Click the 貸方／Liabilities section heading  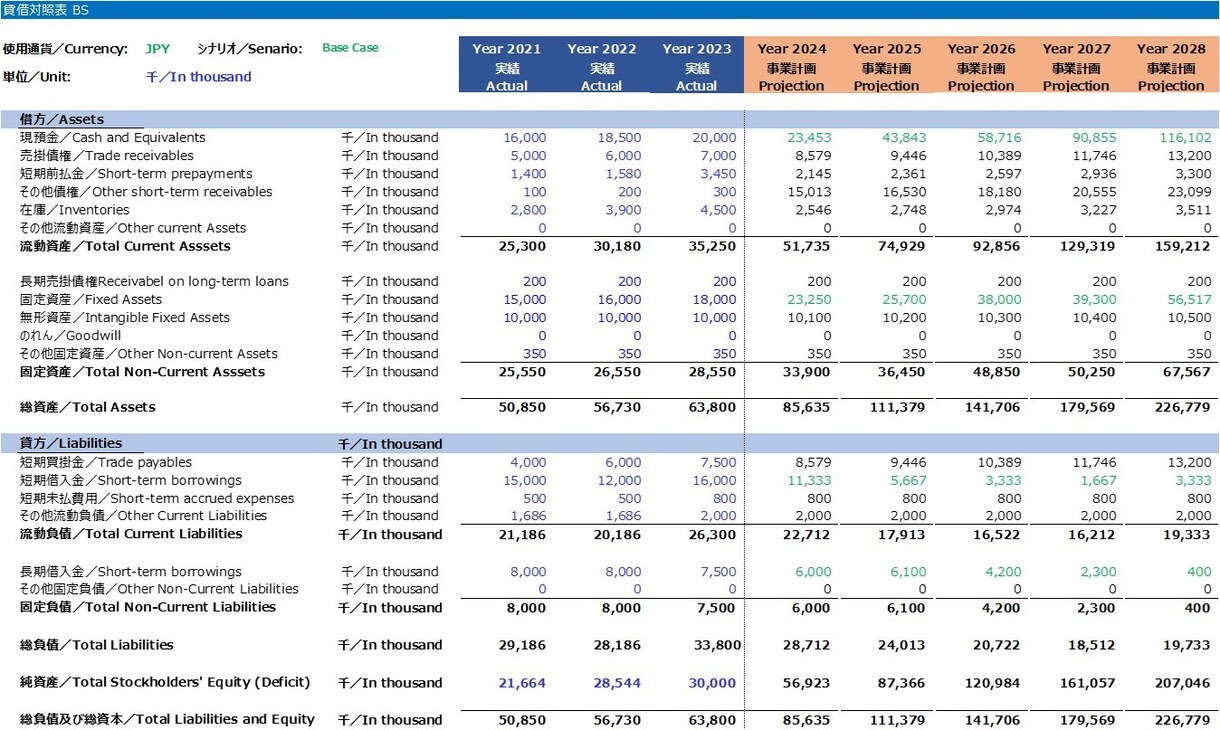[x=71, y=443]
